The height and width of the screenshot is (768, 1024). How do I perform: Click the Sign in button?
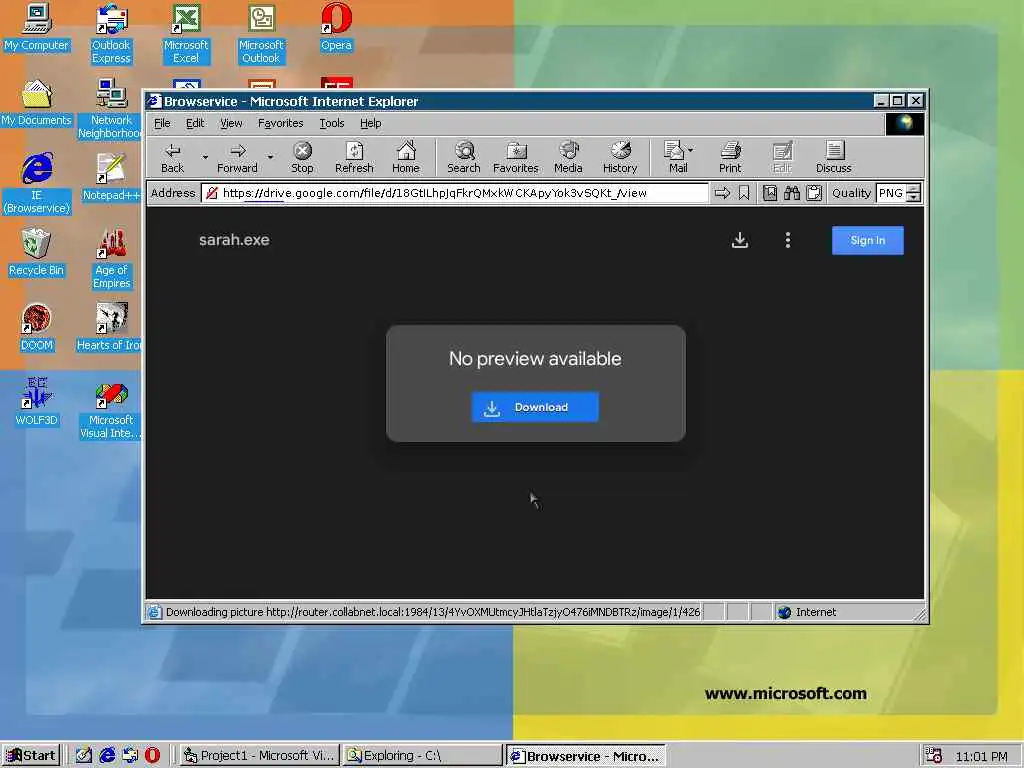867,240
